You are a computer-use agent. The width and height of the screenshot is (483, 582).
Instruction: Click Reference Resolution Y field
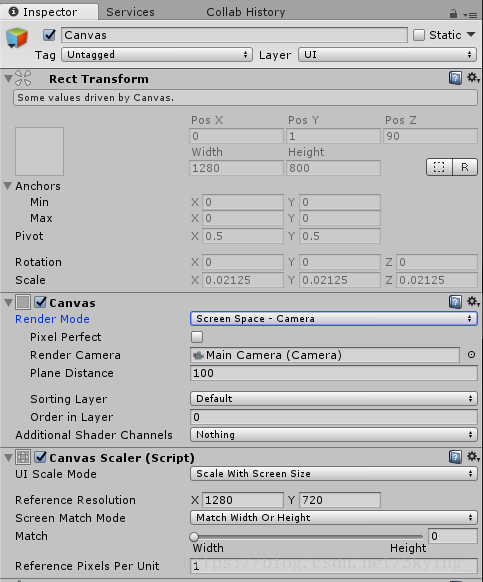tap(340, 500)
